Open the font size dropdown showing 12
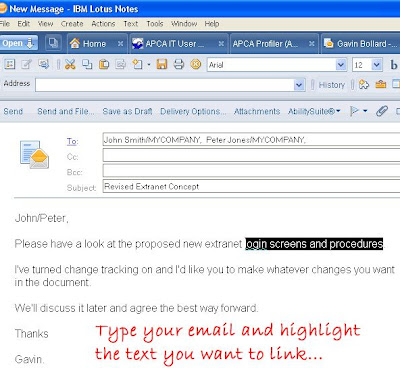The width and height of the screenshot is (400, 368). (x=376, y=65)
